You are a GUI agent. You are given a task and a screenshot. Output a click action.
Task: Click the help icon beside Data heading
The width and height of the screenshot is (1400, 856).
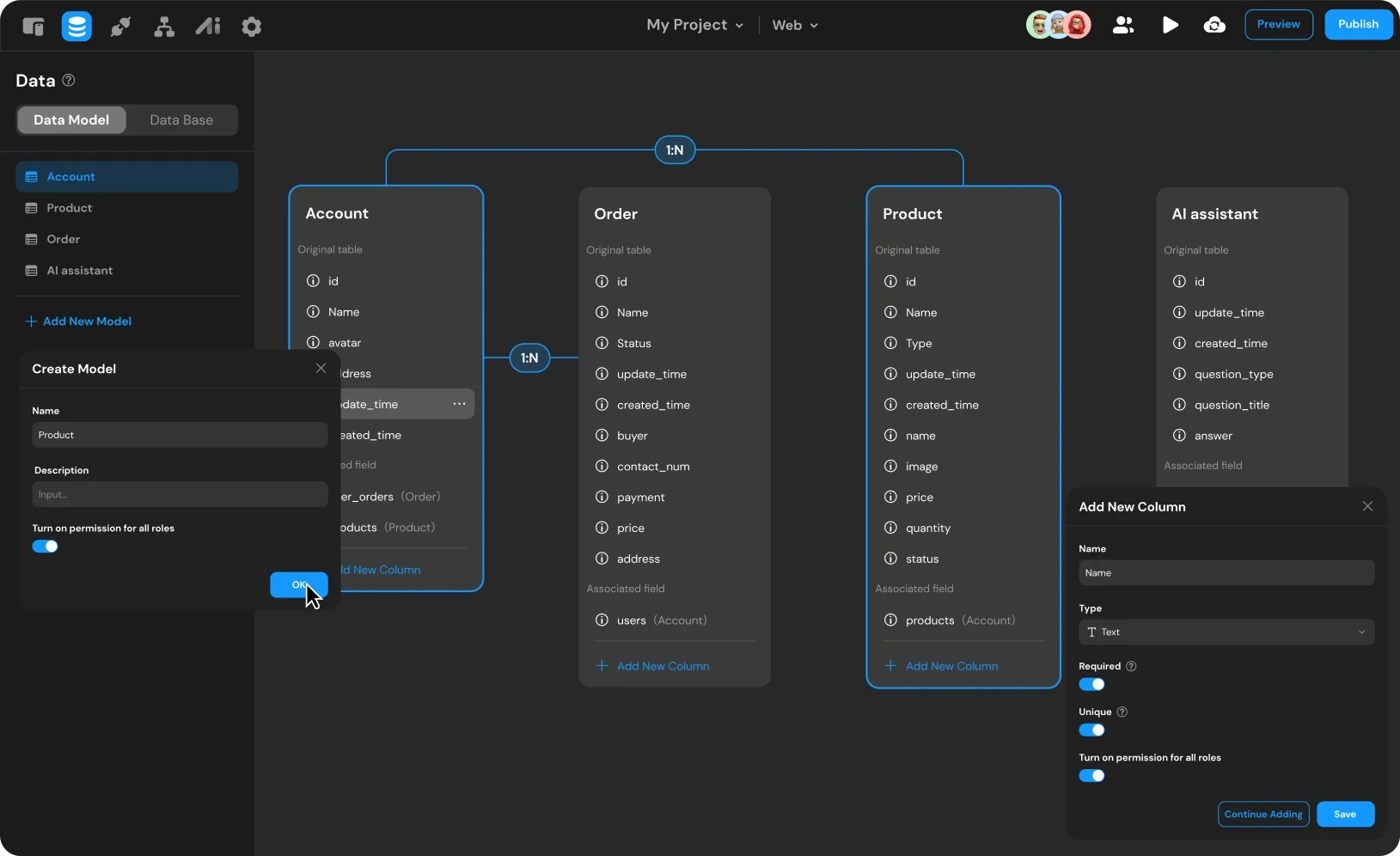[x=69, y=80]
